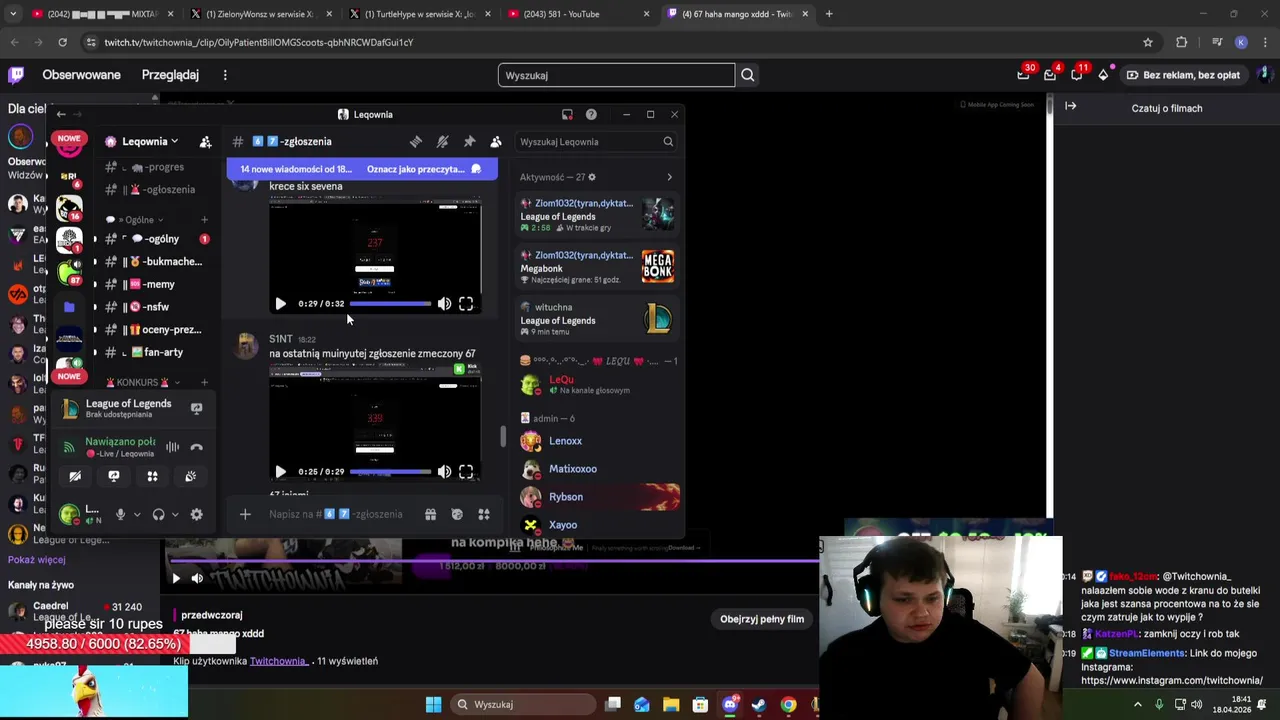
Task: Open soundboard icon in Discord voice panel
Action: (190, 477)
